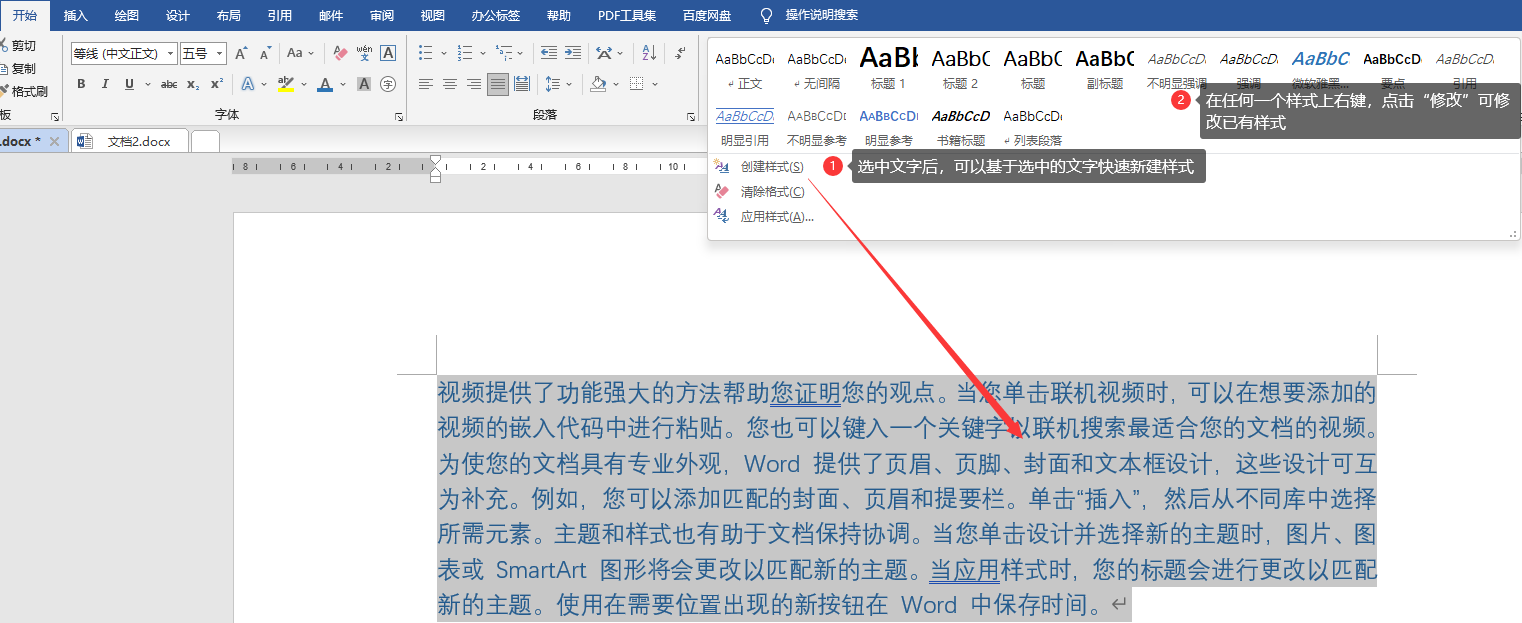1522x623 pixels.
Task: Open the font name dropdown (等线)
Action: click(171, 54)
